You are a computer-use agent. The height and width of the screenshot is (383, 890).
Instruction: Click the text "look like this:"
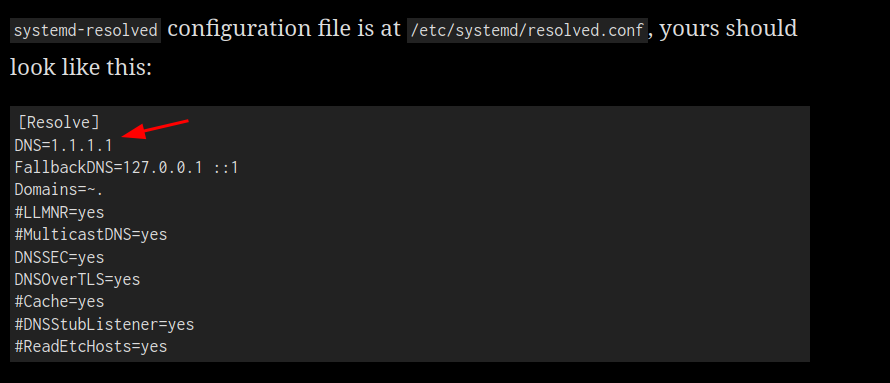[x=81, y=67]
